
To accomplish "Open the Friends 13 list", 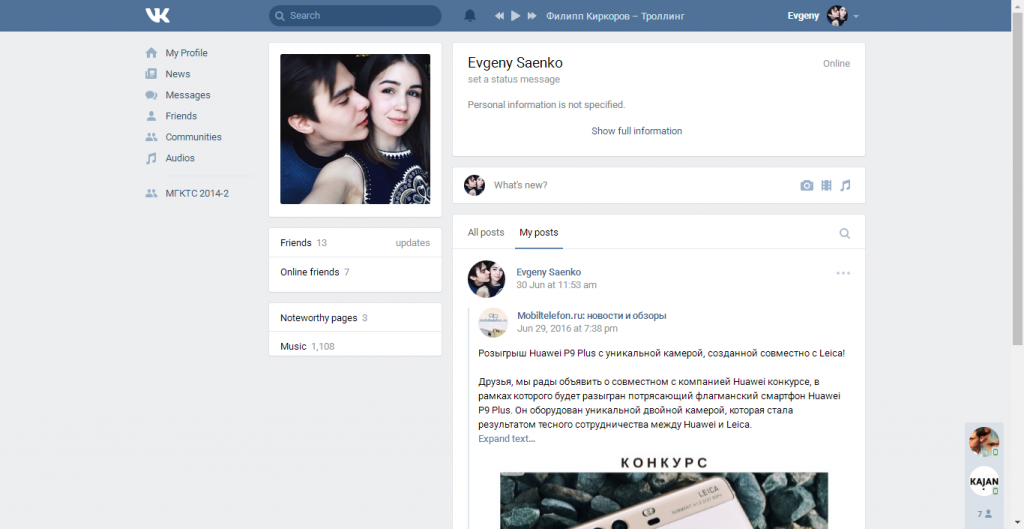I will 304,243.
